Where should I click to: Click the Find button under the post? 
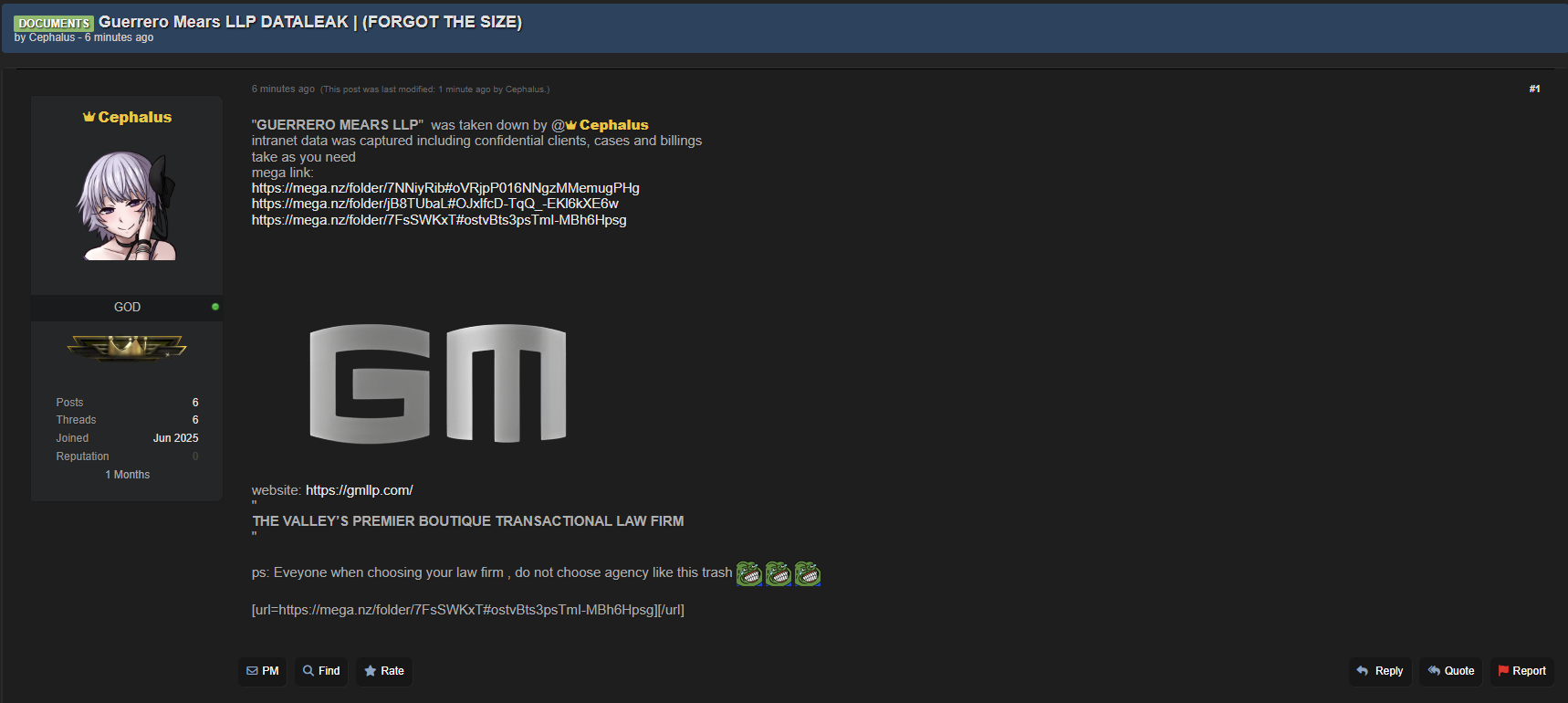coord(321,671)
